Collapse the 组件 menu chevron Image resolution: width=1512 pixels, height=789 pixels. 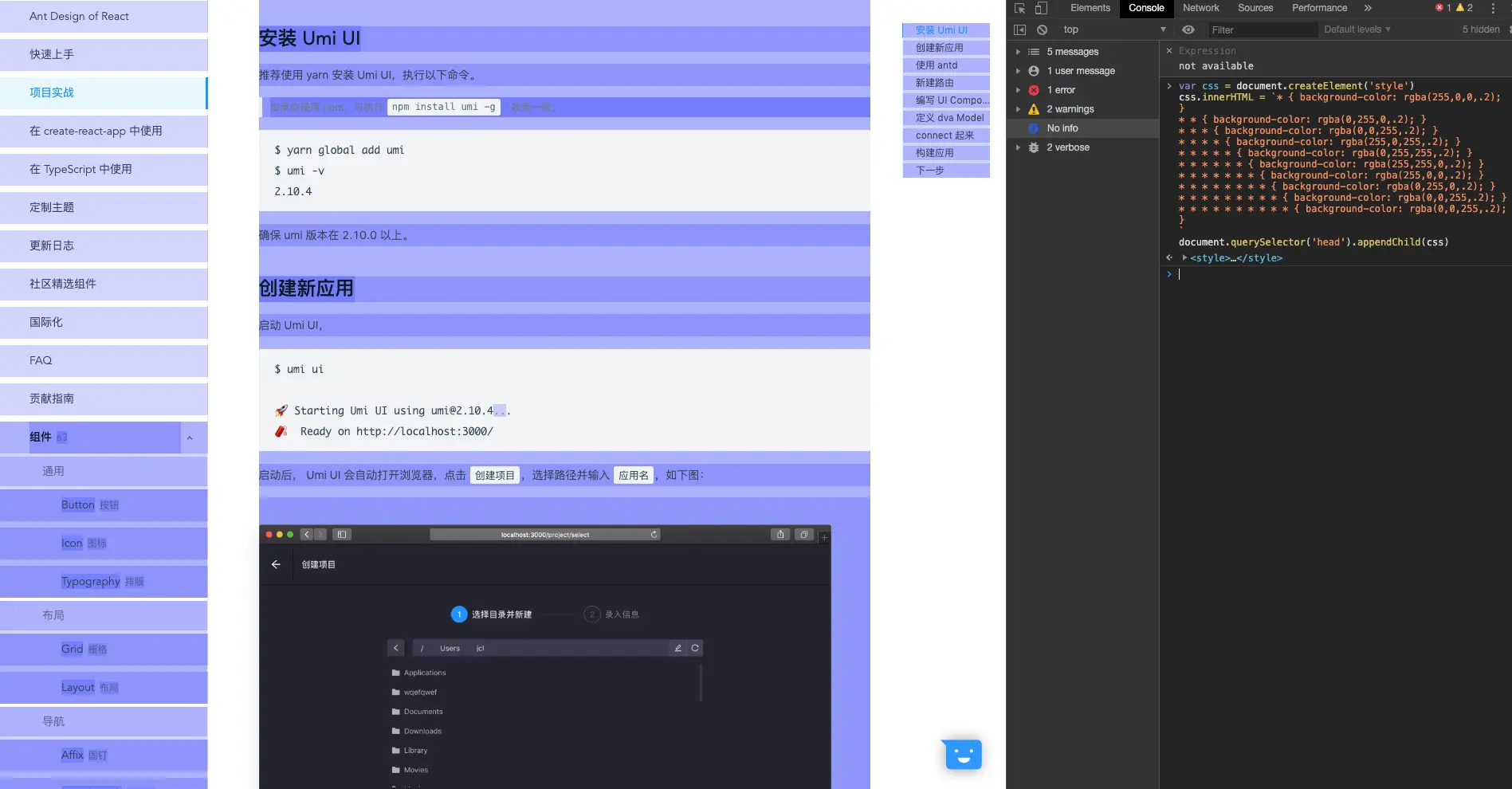click(190, 438)
